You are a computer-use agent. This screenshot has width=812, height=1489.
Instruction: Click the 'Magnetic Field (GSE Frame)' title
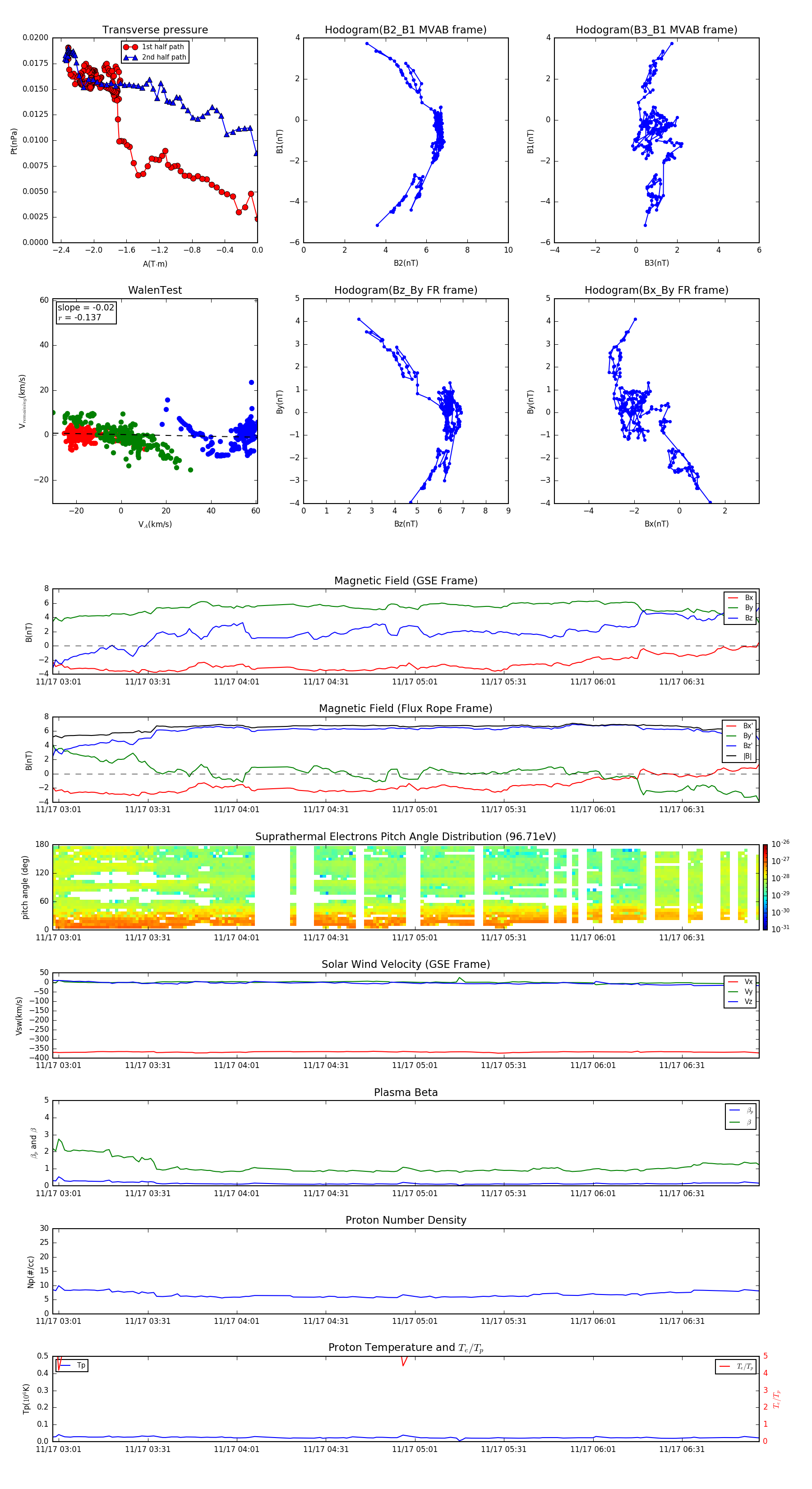[x=406, y=581]
